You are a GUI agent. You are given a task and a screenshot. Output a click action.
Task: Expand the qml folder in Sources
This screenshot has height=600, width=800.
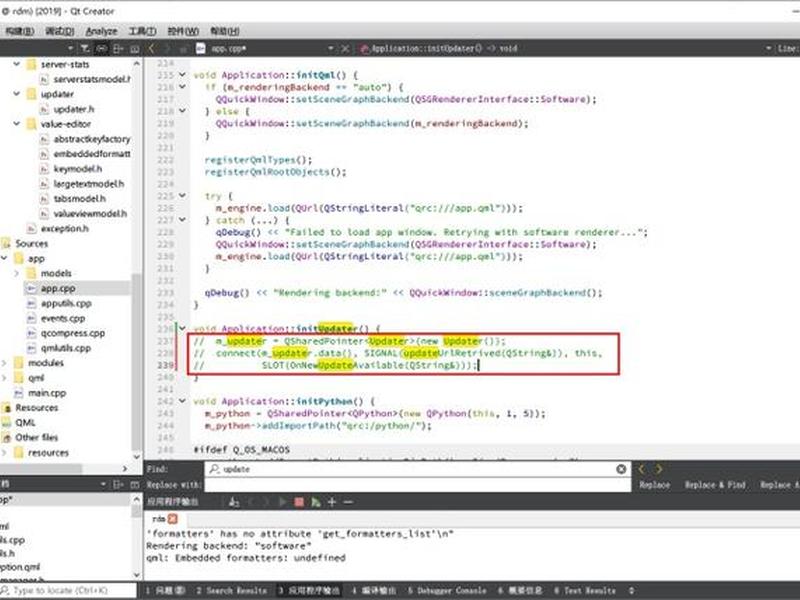coord(4,378)
